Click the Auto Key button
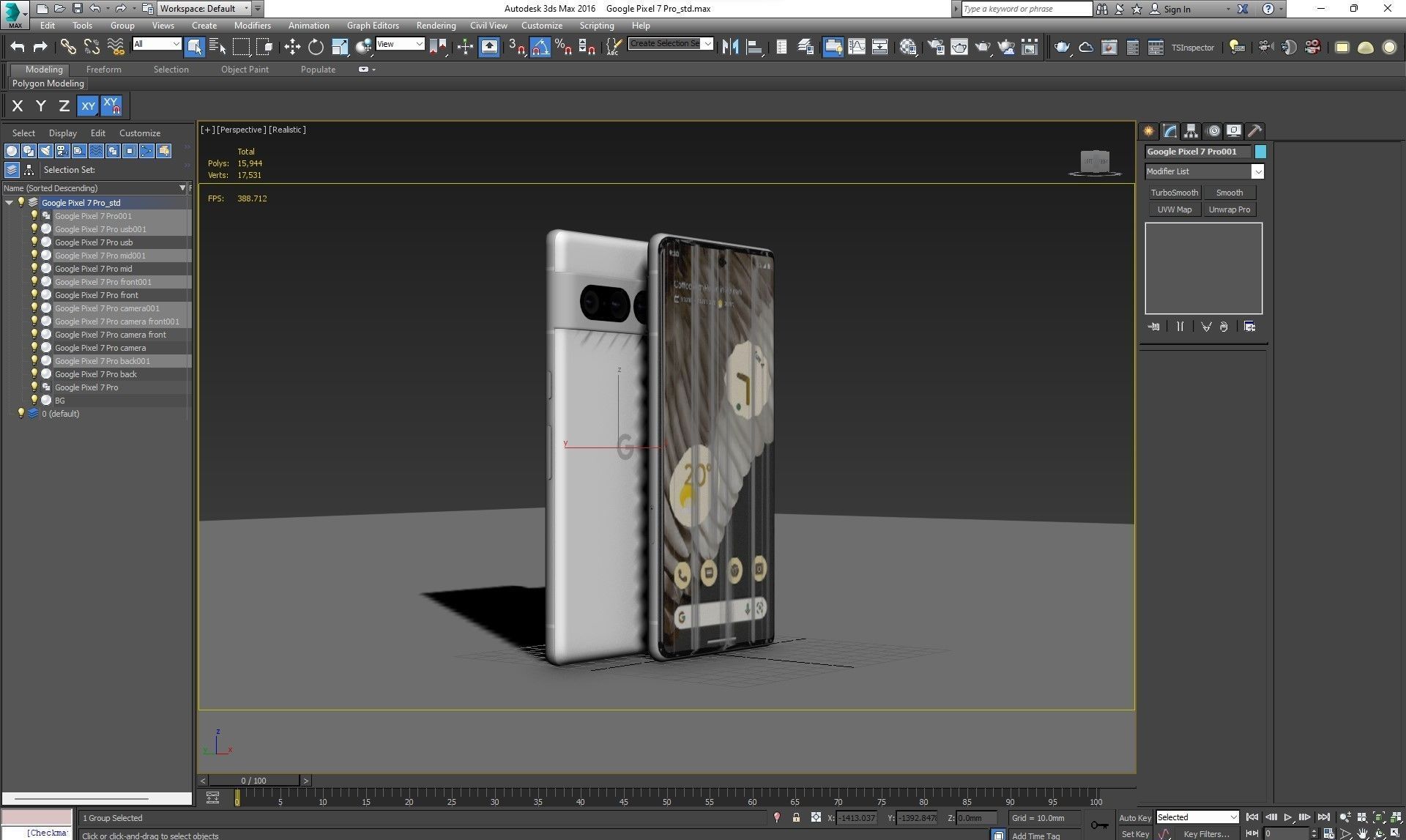The image size is (1406, 840). click(1135, 818)
